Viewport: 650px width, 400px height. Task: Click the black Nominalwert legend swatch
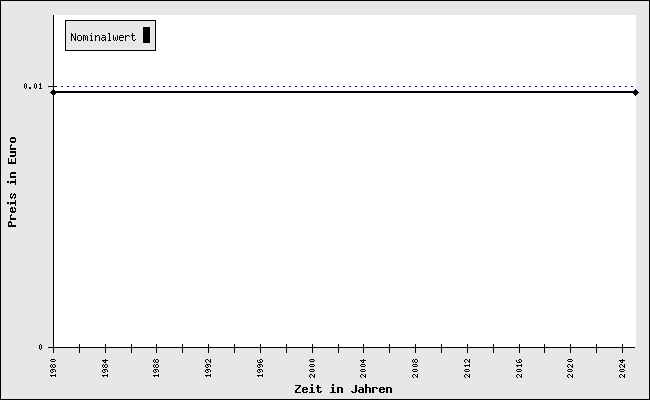pos(146,36)
